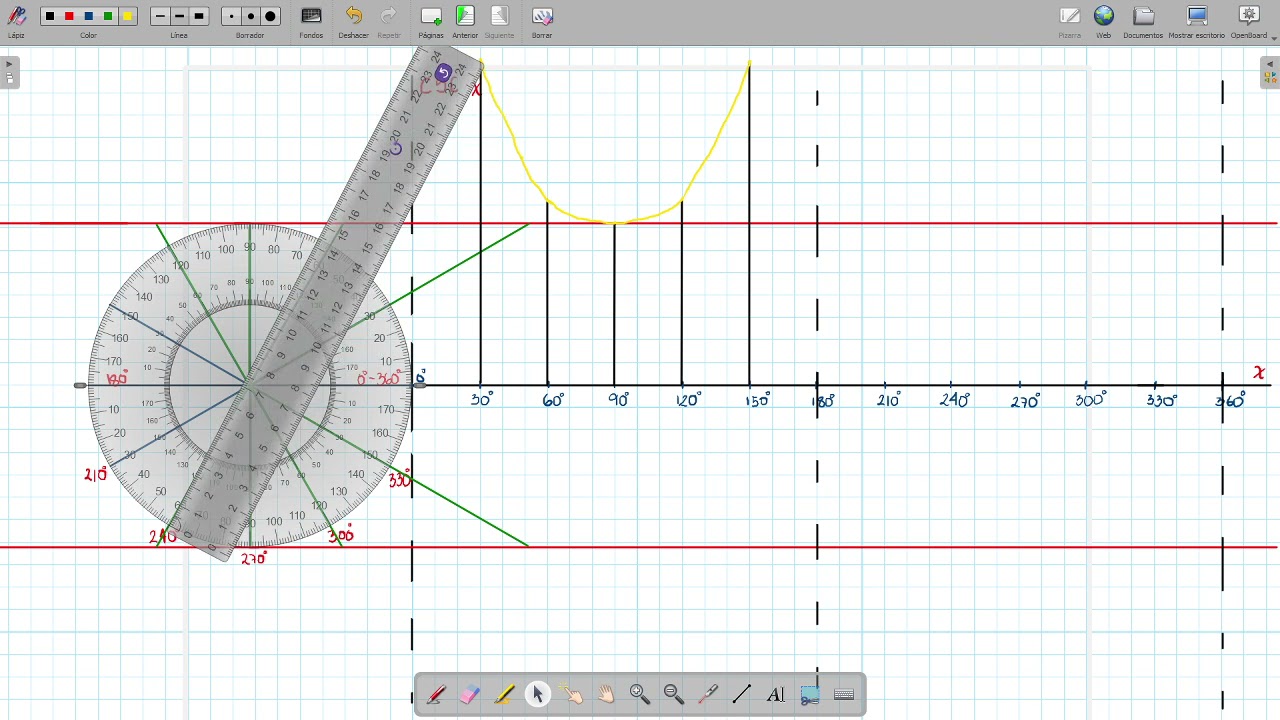The width and height of the screenshot is (1280, 720).
Task: Click the 30° label on the x-axis
Action: click(x=482, y=400)
